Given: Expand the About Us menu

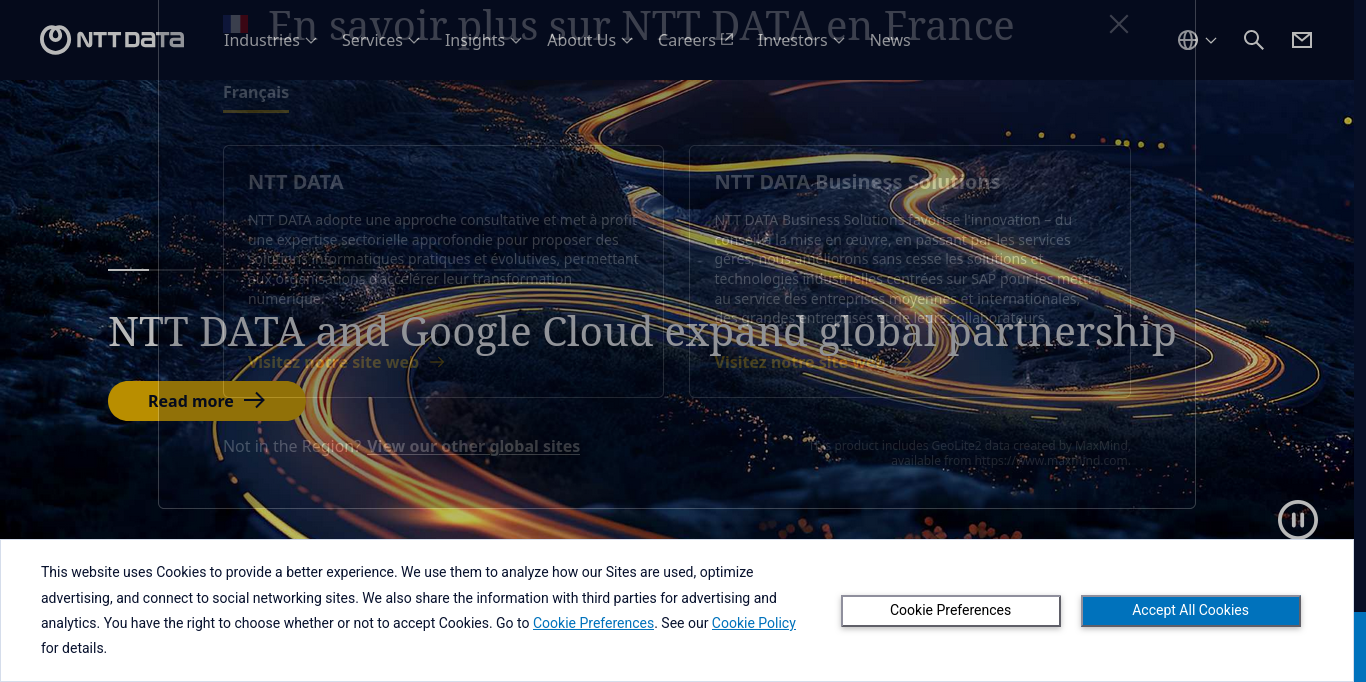Looking at the screenshot, I should 589,40.
